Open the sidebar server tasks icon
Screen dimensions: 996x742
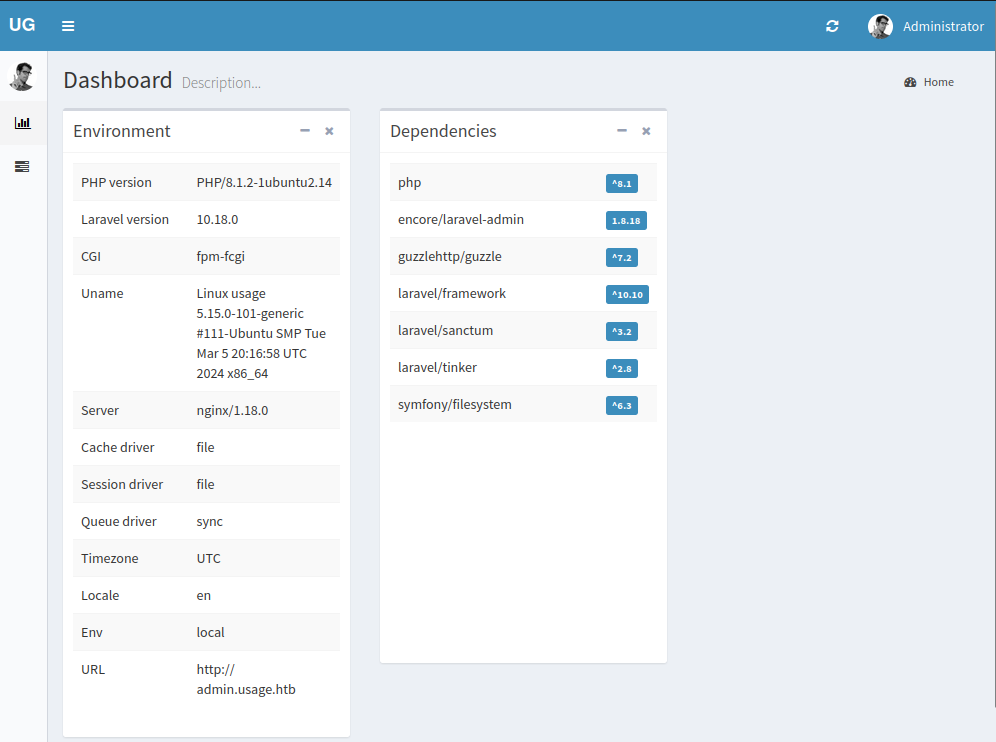pyautogui.click(x=22, y=166)
